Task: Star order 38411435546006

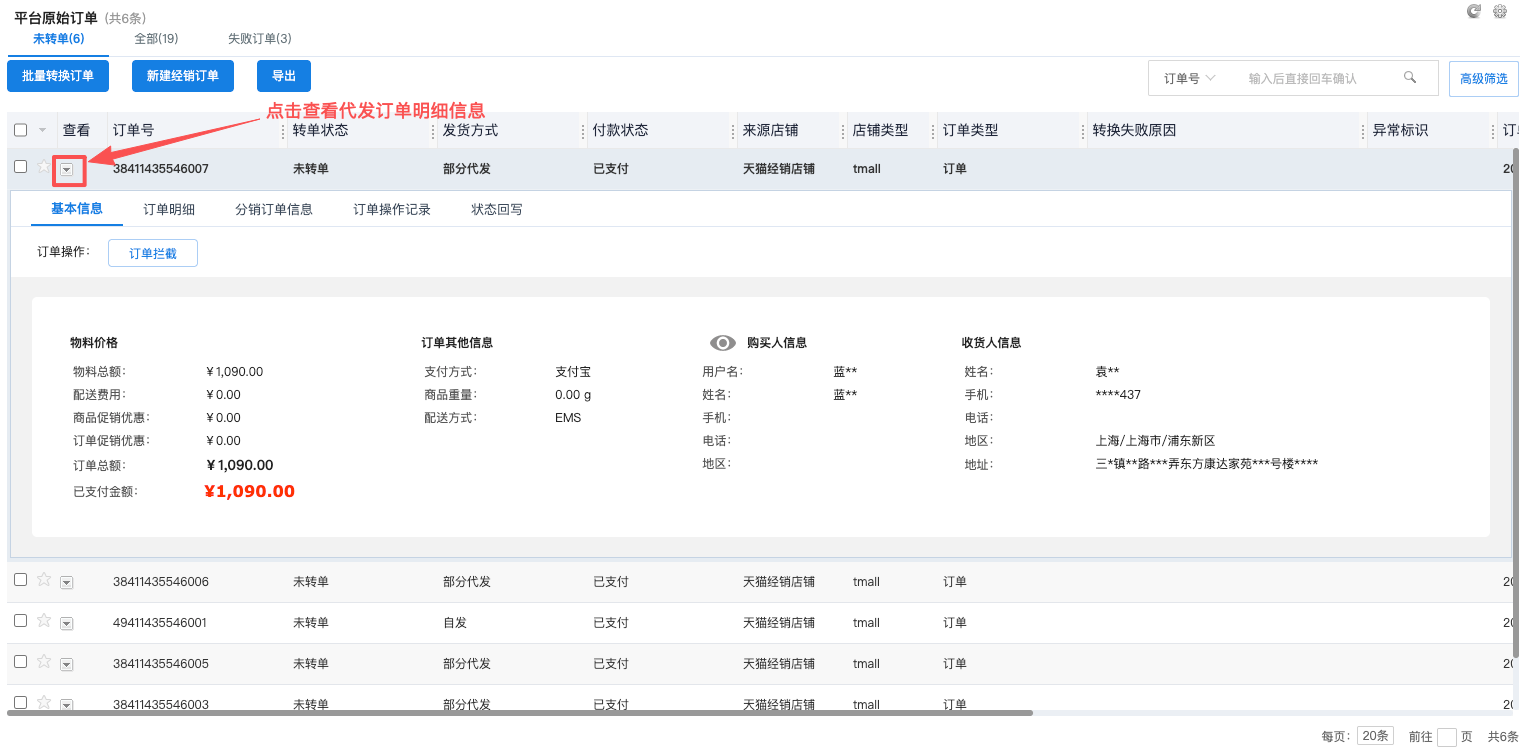Action: tap(44, 579)
